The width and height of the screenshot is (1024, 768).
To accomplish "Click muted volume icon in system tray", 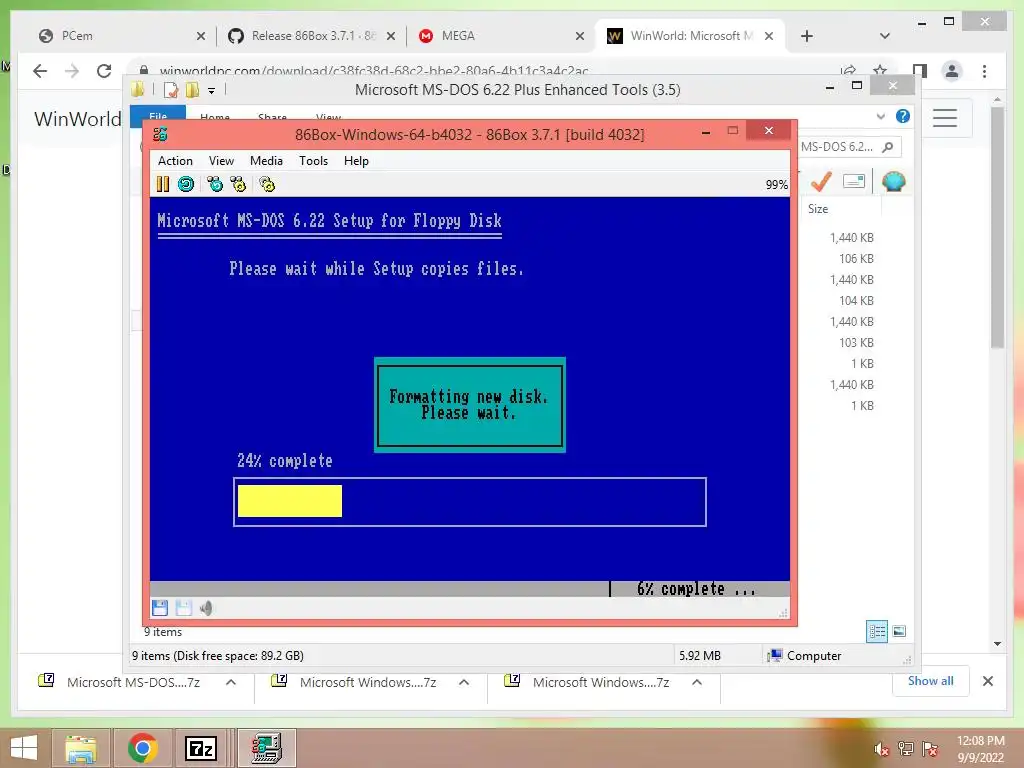I will pos(881,749).
